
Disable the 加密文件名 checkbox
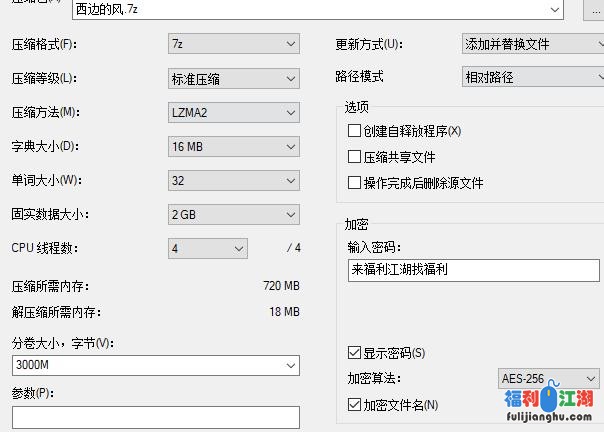pyautogui.click(x=354, y=405)
